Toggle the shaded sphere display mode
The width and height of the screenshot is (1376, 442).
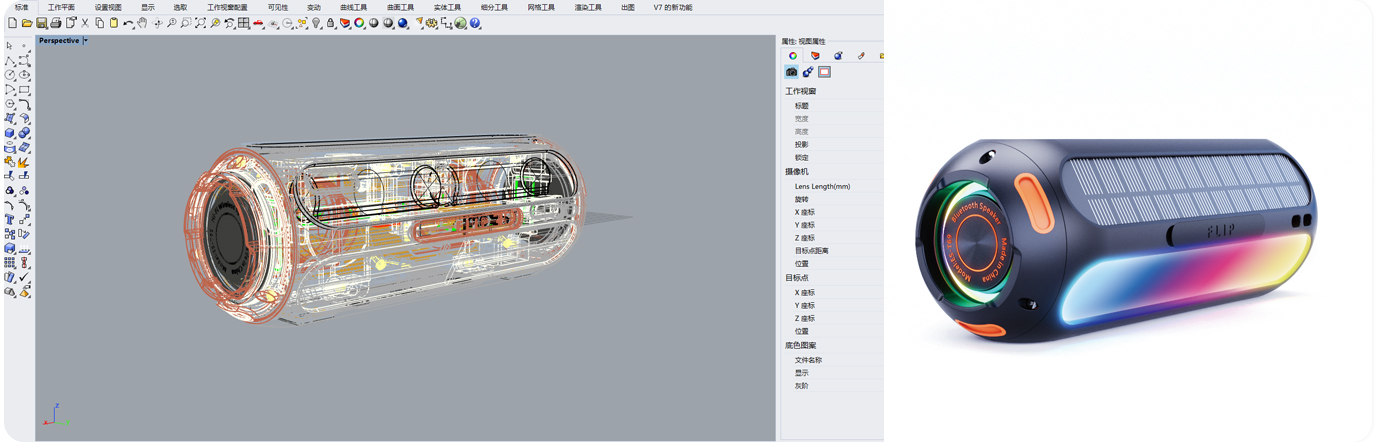tap(374, 23)
